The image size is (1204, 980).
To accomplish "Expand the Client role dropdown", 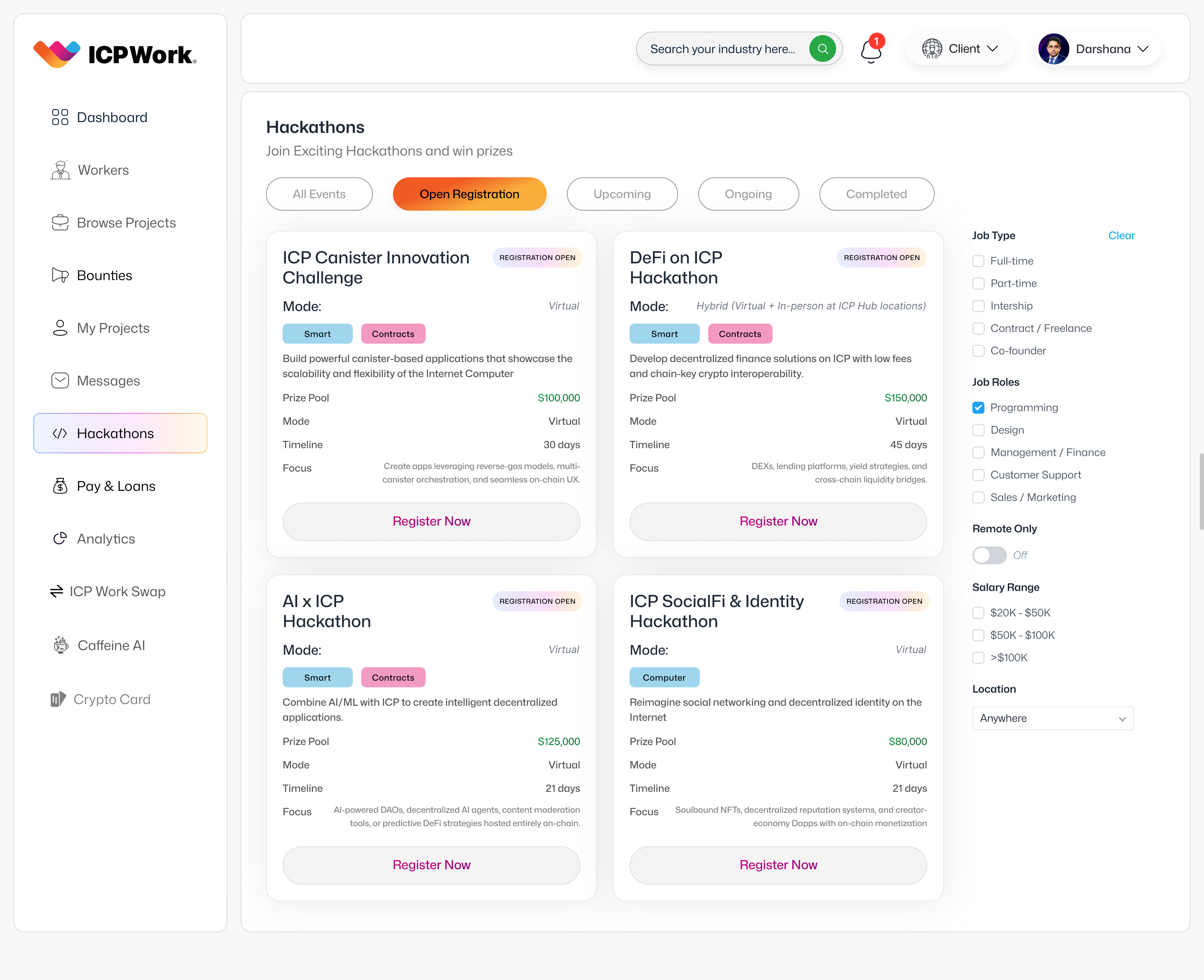I will 959,49.
